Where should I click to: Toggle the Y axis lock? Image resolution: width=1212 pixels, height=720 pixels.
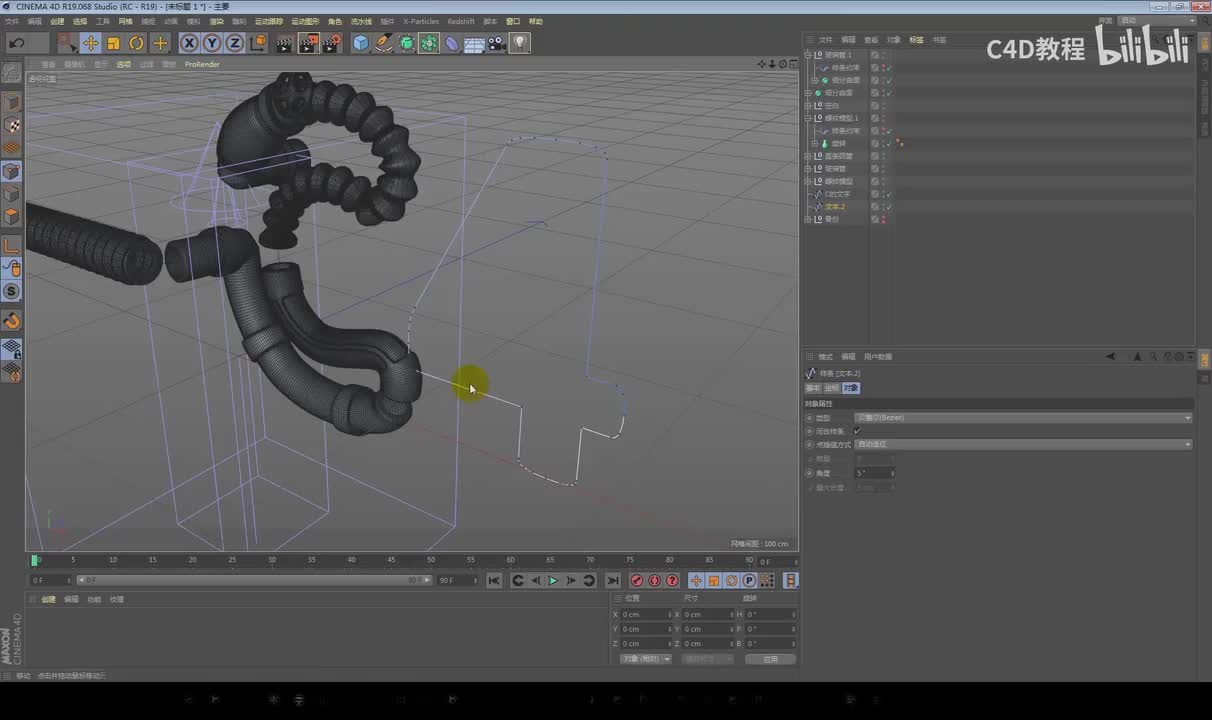212,43
